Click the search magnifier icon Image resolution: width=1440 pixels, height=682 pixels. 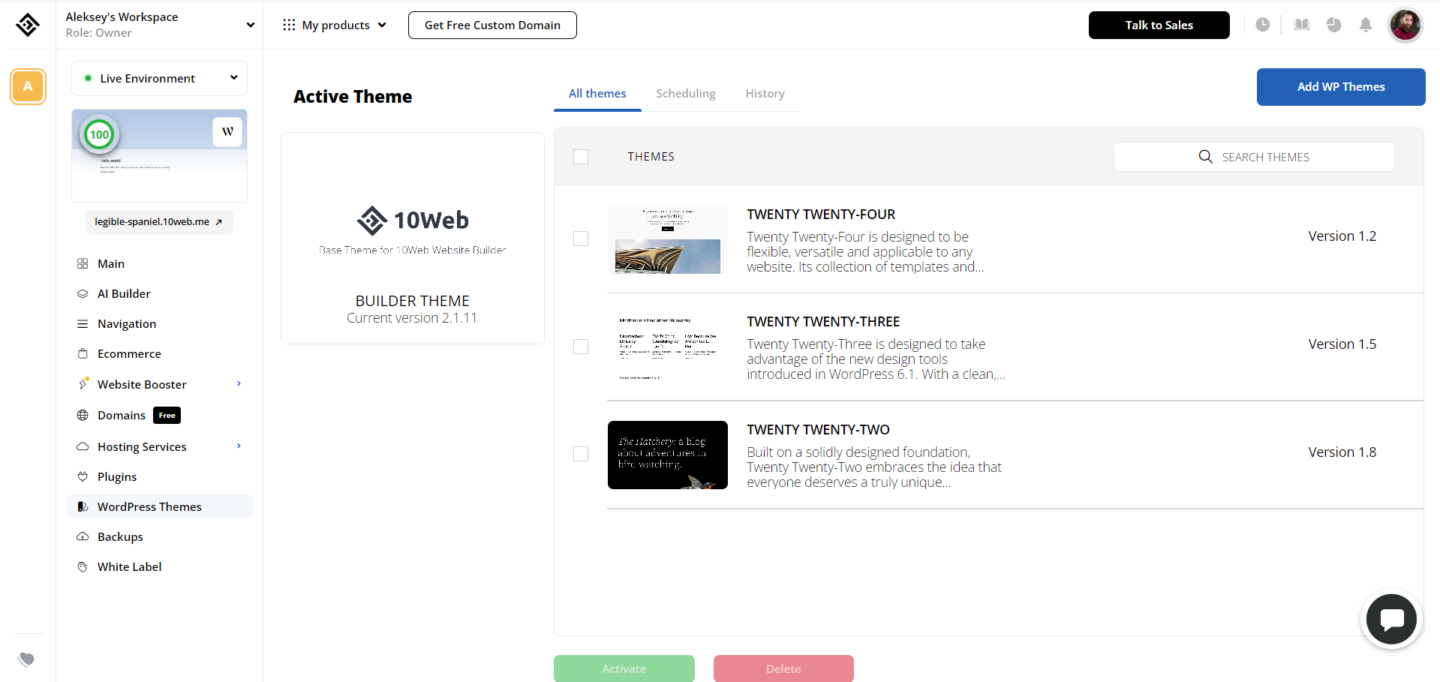coord(1206,157)
